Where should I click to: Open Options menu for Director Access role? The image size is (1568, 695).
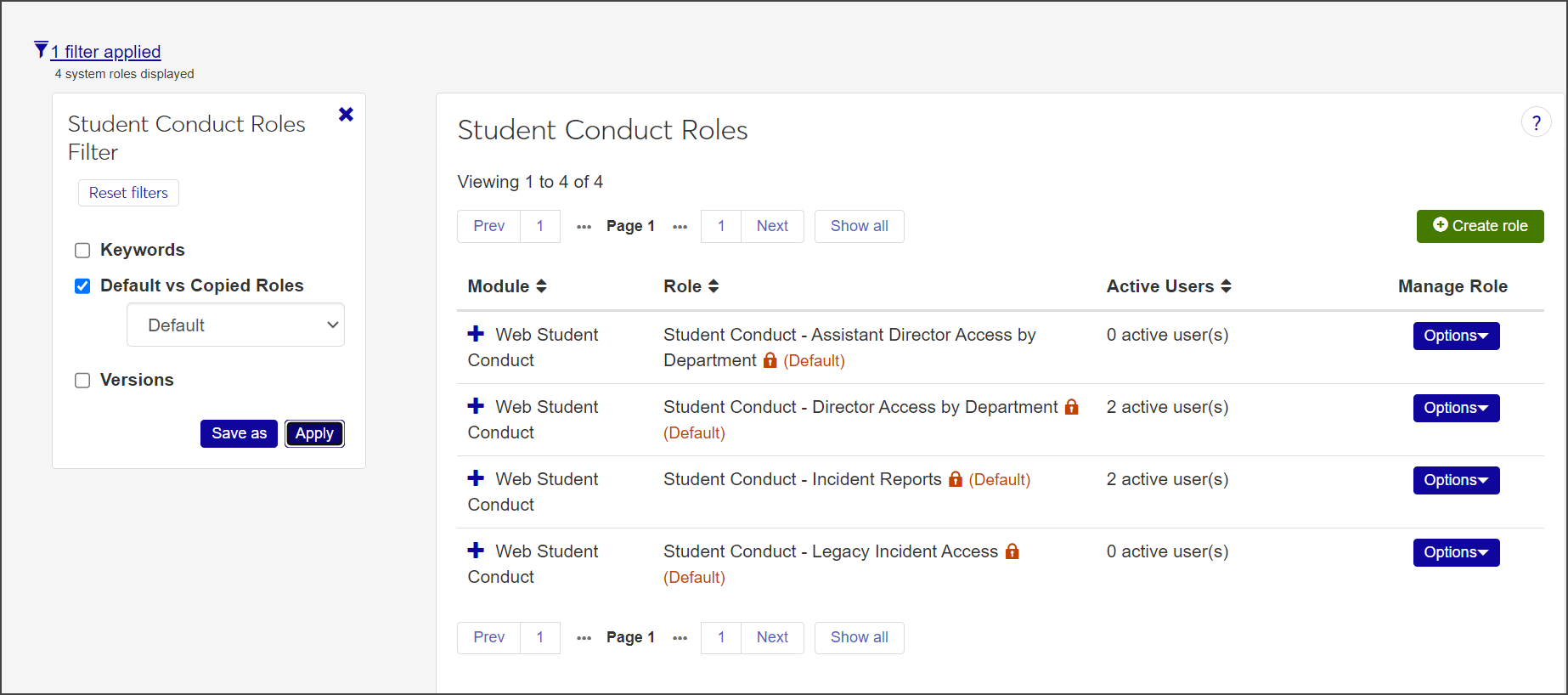(1456, 408)
